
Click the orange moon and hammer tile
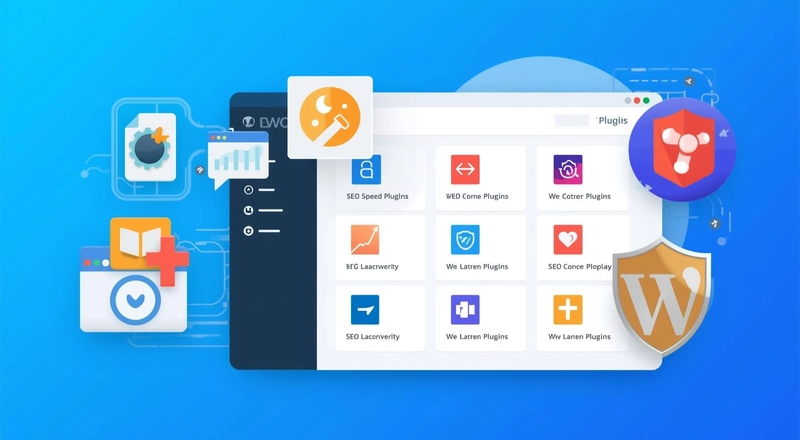coord(330,117)
